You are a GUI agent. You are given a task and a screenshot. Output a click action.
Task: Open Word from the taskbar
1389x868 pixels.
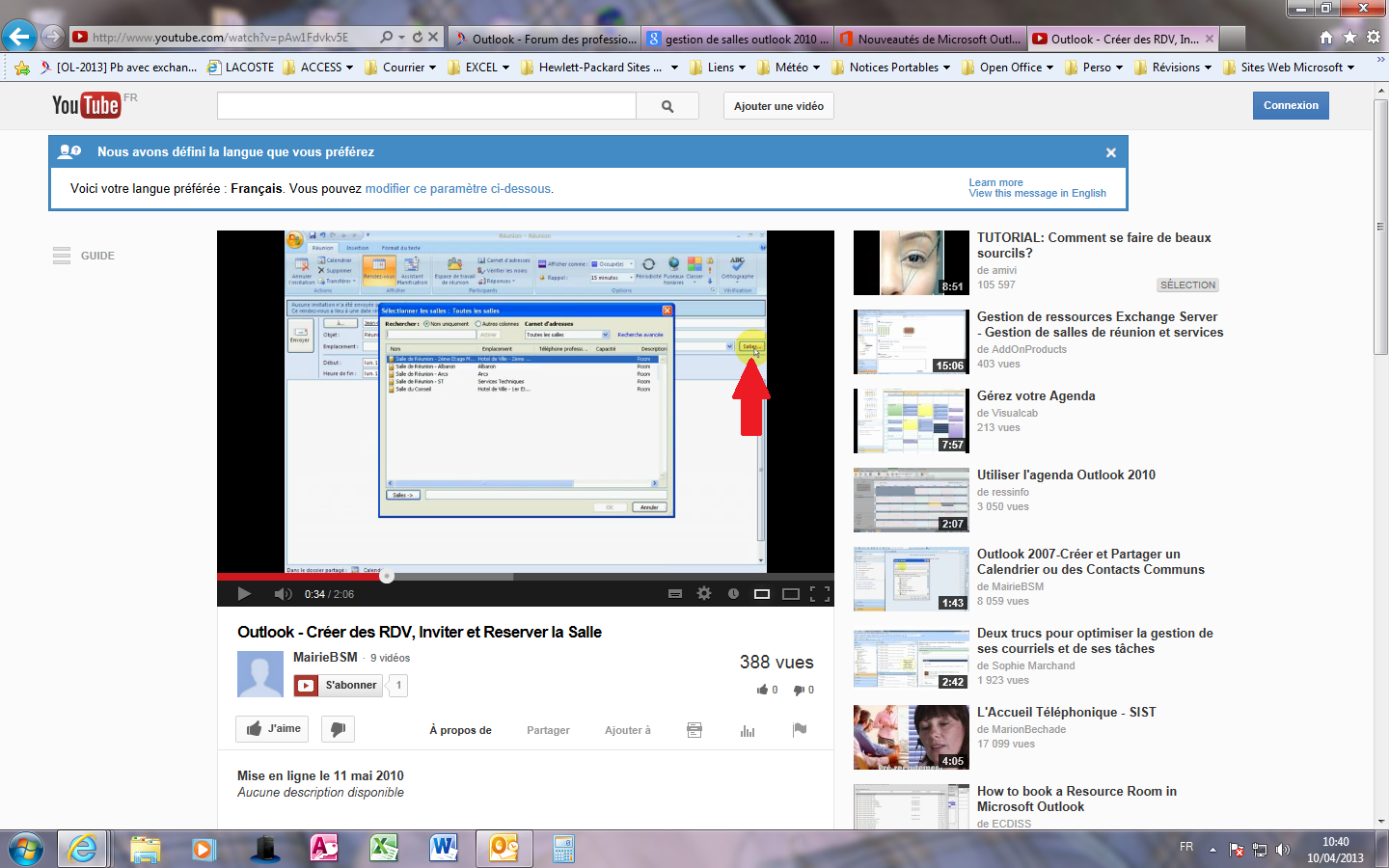coord(444,849)
